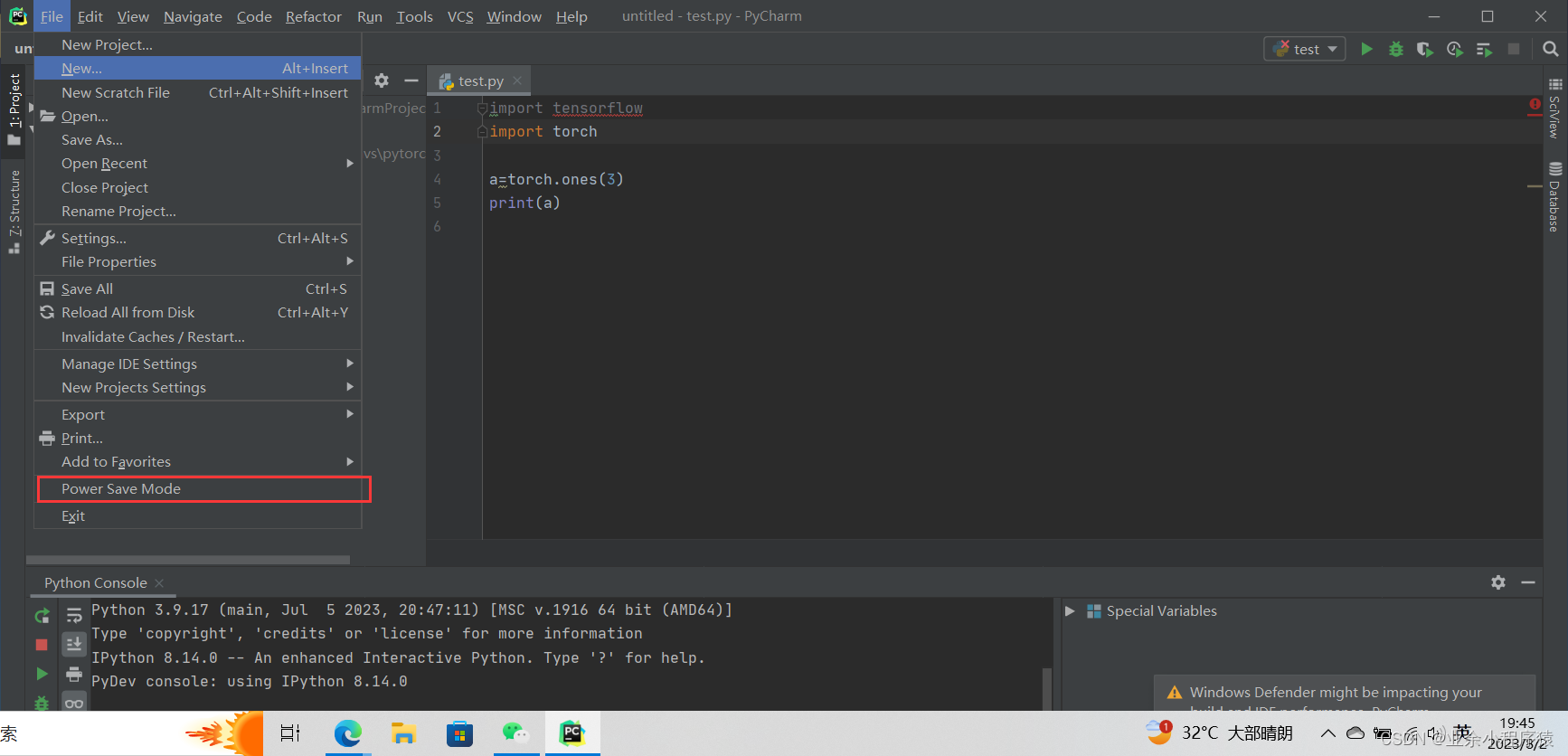Close the test.py editor tab
Image resolution: width=1568 pixels, height=756 pixels.
coord(517,80)
